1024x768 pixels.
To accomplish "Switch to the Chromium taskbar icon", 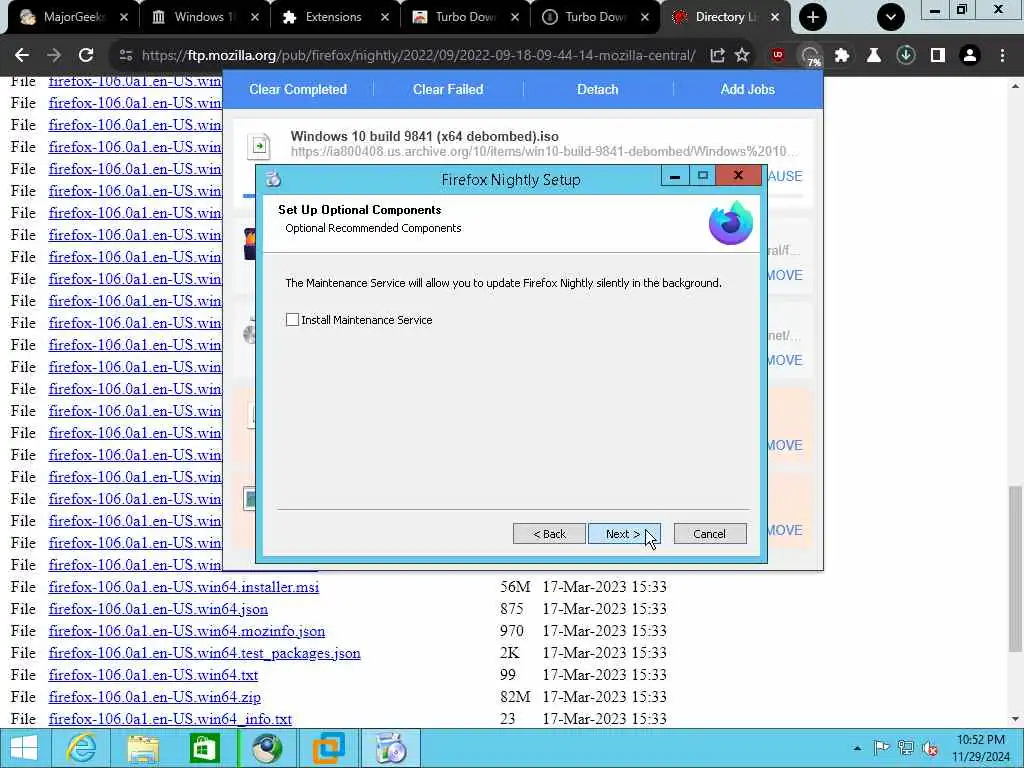I will (x=267, y=748).
